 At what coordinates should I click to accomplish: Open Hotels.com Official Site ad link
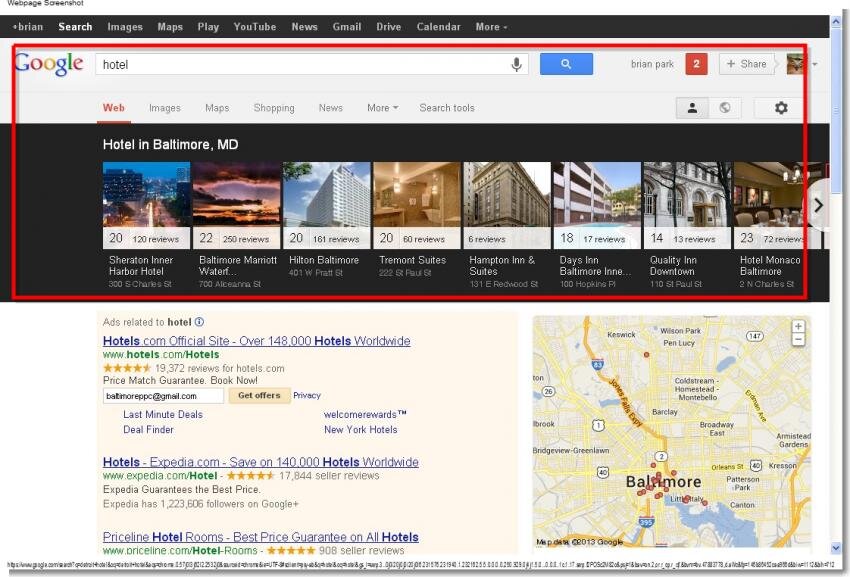pyautogui.click(x=256, y=341)
